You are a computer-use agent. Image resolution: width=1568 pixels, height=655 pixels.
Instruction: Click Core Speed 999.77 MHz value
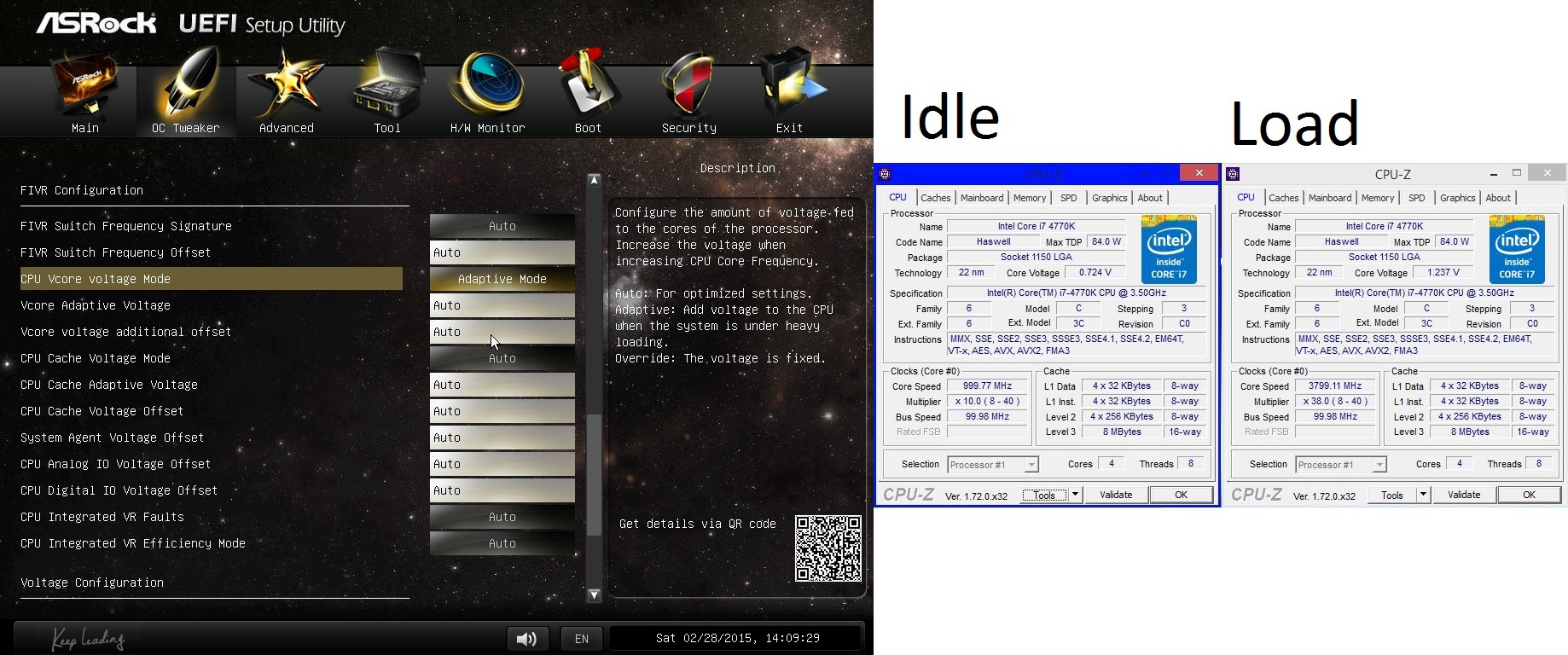click(988, 386)
